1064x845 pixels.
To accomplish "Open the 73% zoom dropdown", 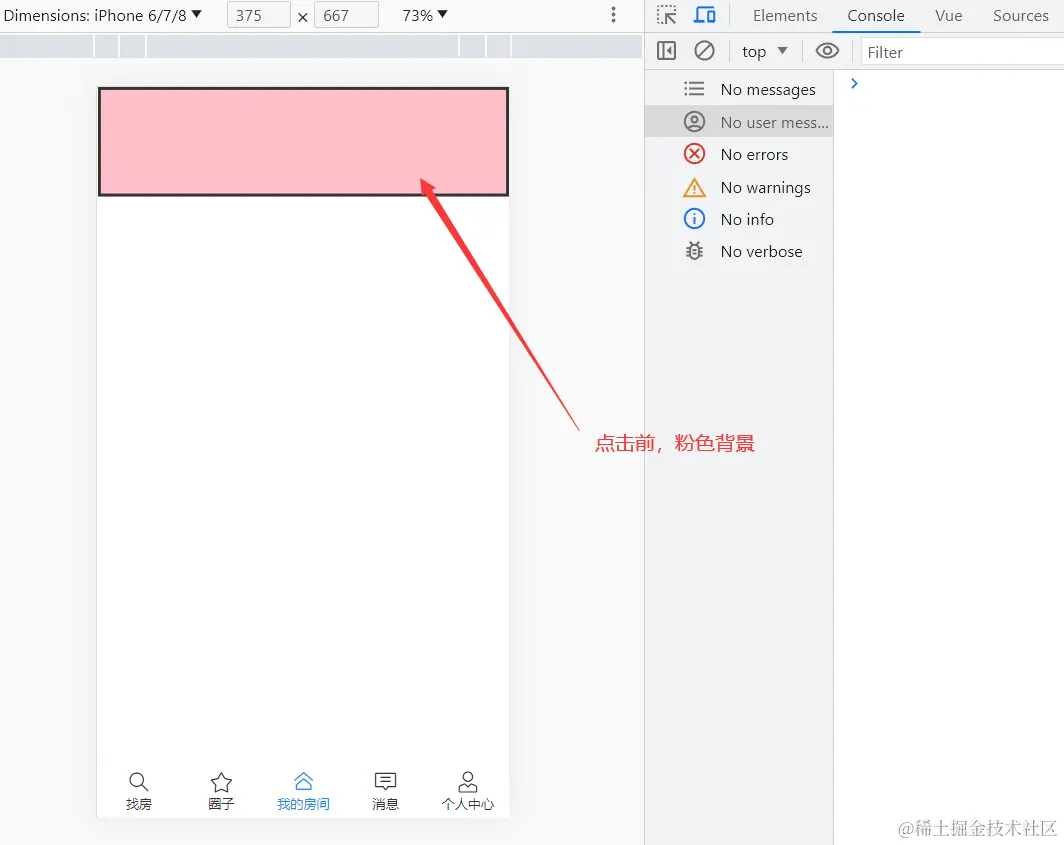I will [423, 15].
